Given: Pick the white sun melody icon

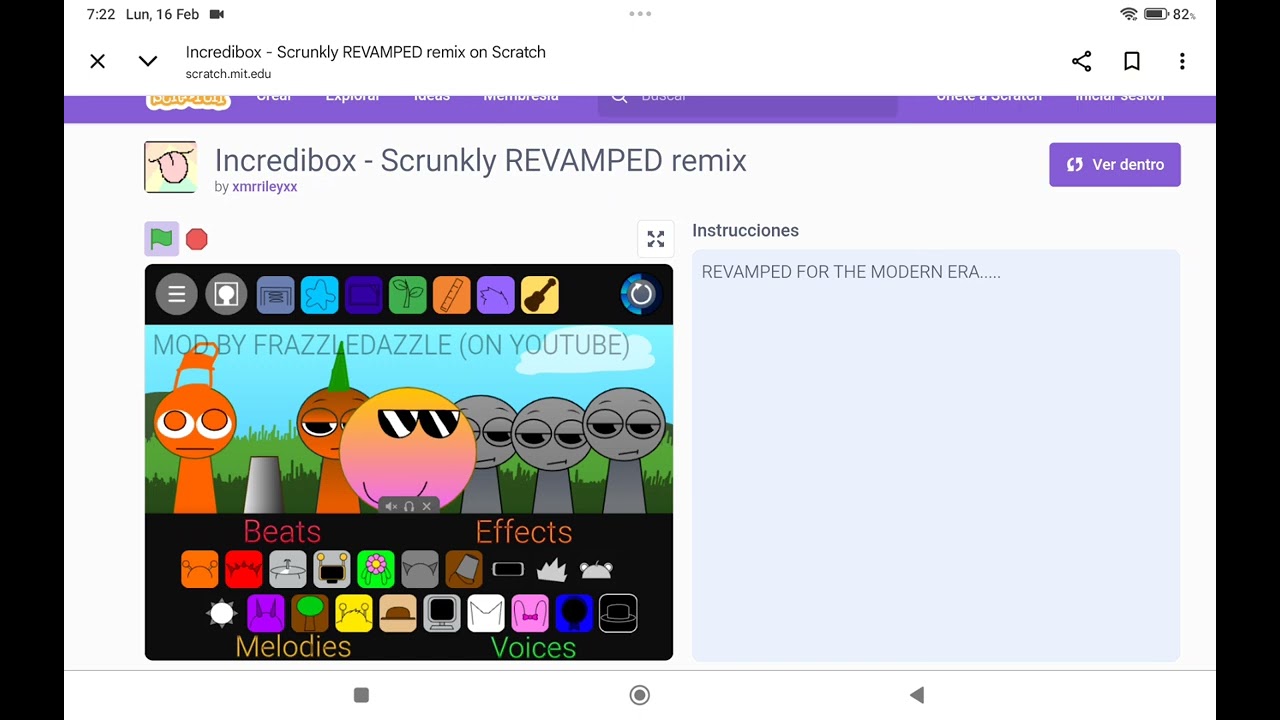Looking at the screenshot, I should point(221,613).
